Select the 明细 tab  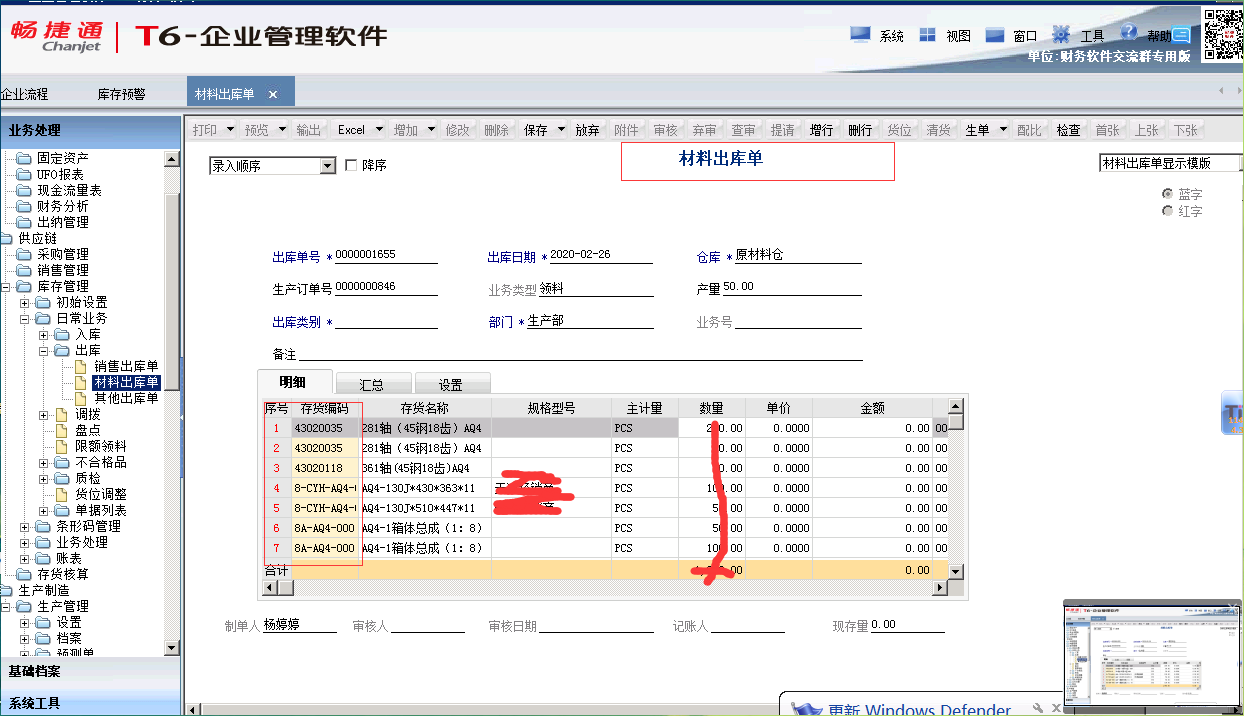(x=294, y=382)
